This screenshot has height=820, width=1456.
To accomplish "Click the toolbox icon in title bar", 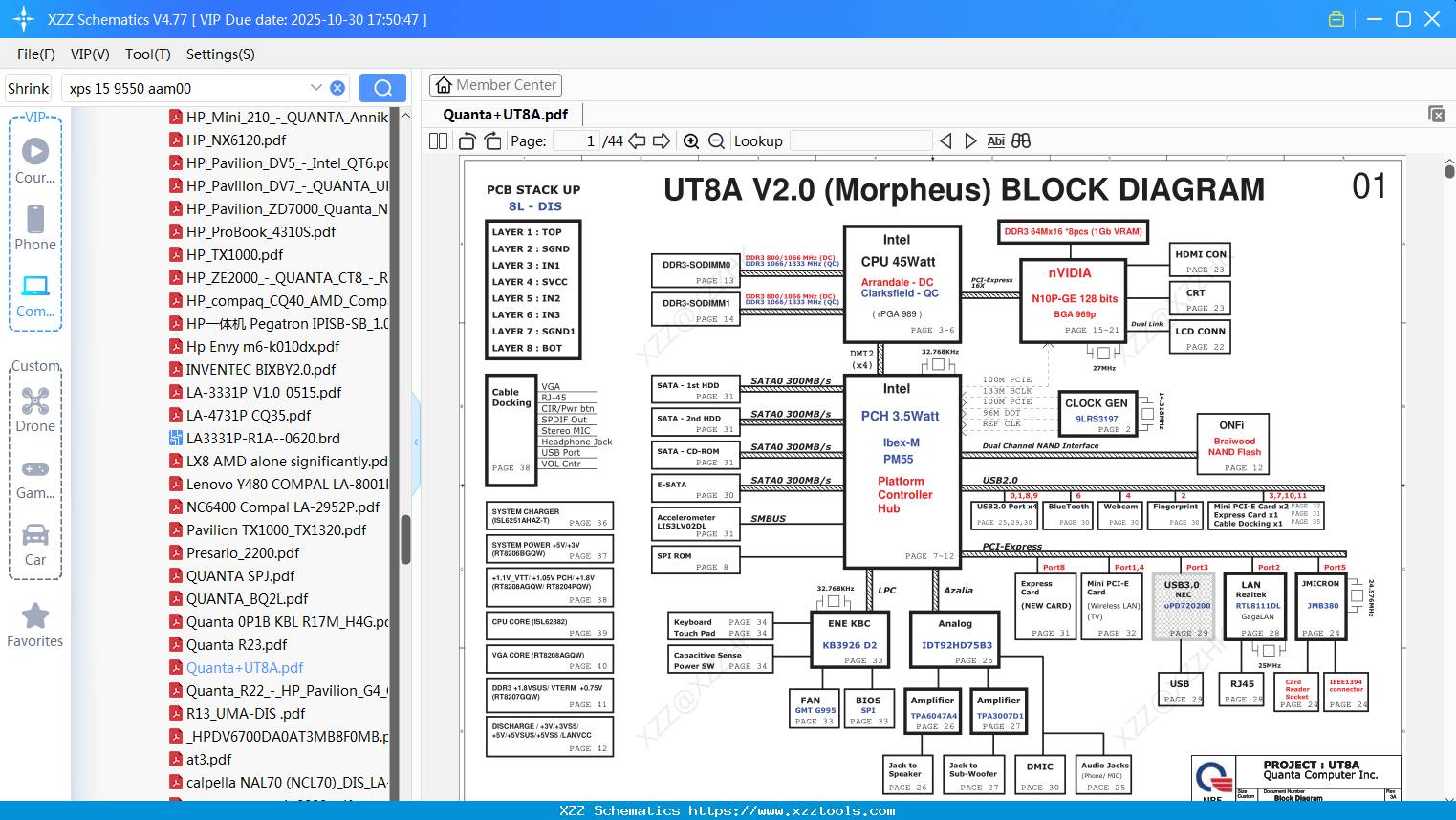I will click(1336, 19).
